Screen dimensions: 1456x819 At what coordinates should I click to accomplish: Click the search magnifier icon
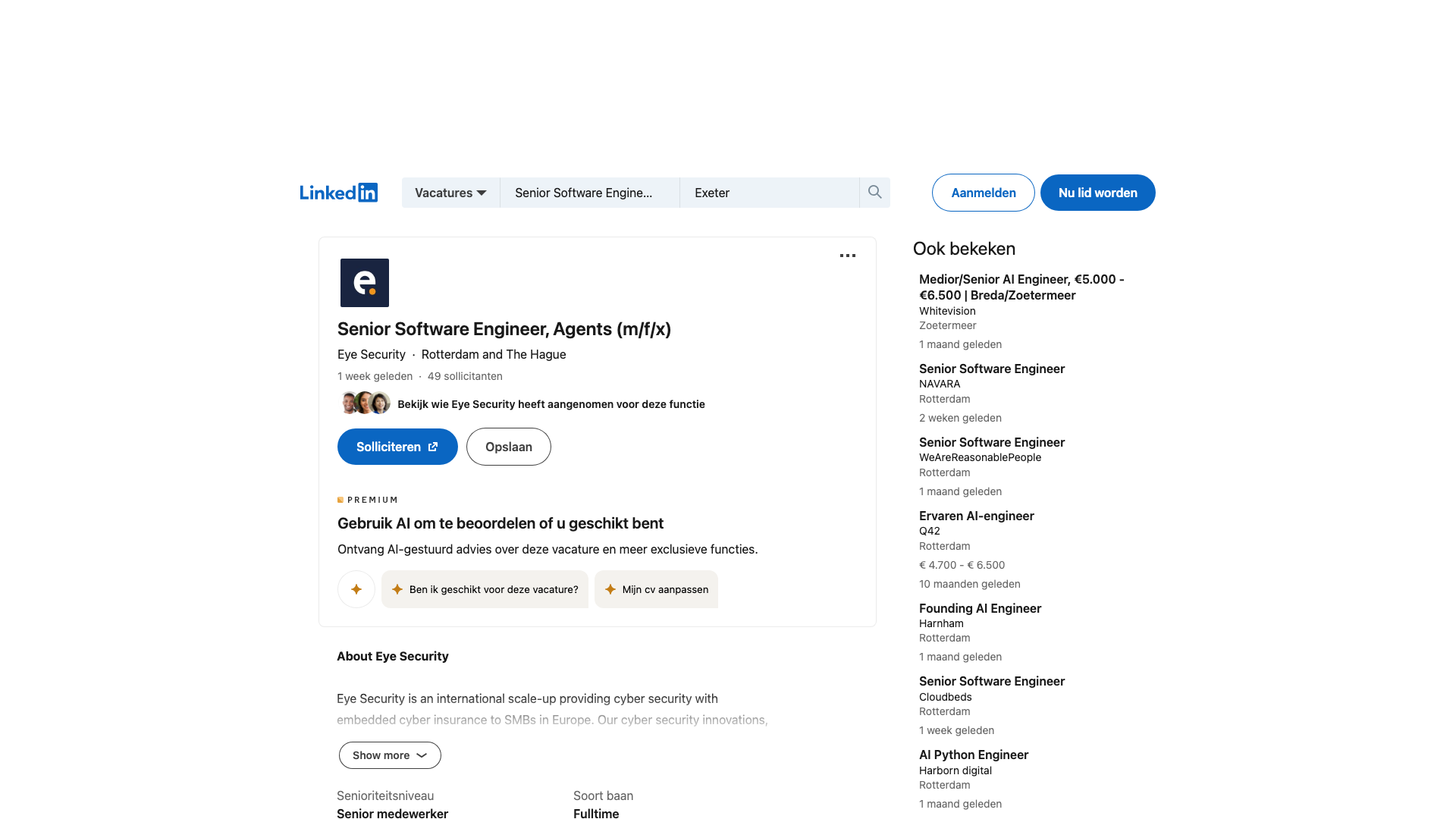click(x=874, y=193)
